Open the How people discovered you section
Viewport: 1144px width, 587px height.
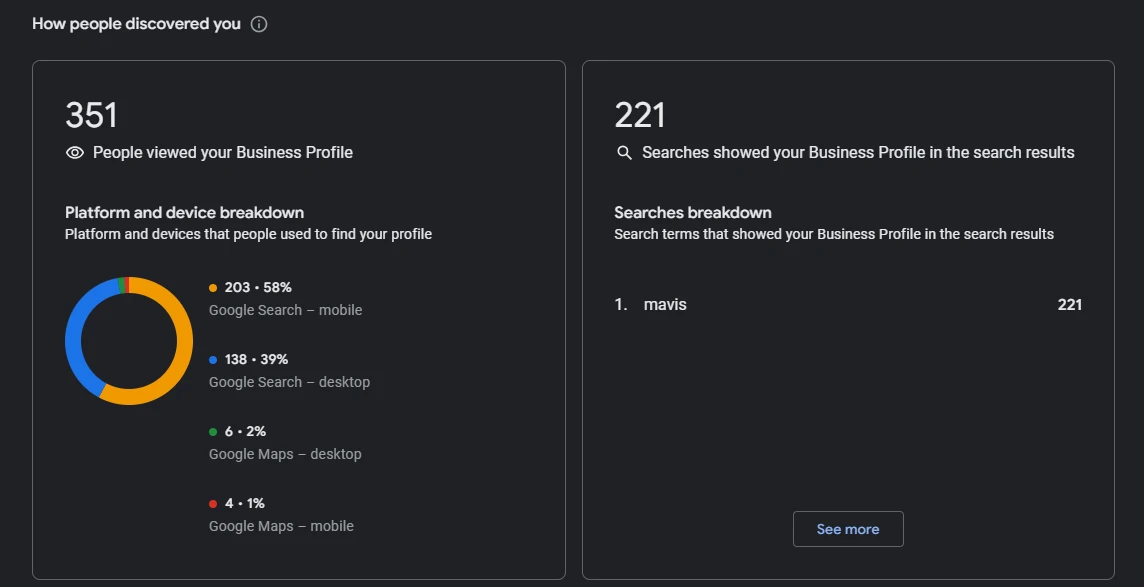[136, 23]
